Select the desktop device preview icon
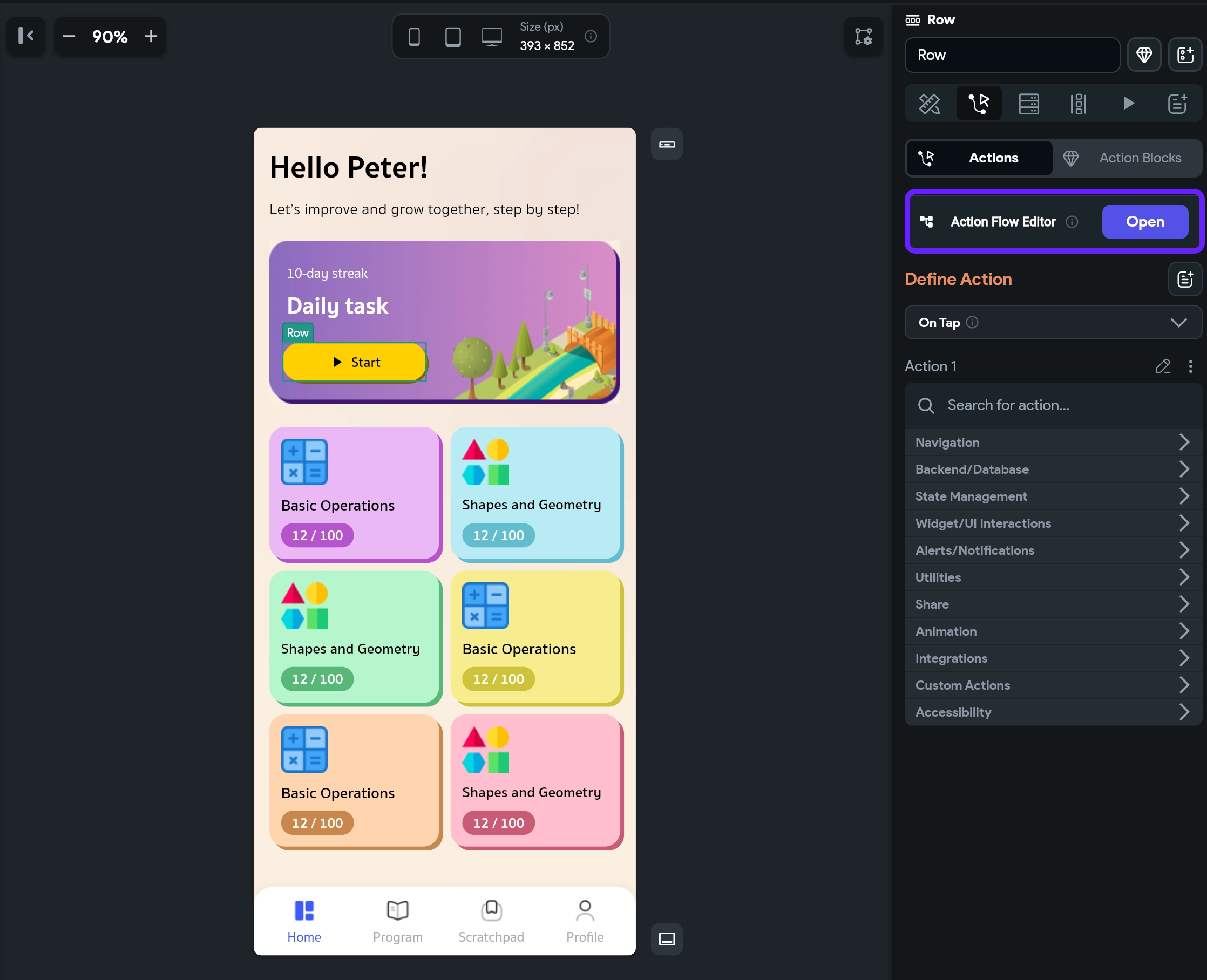This screenshot has height=980, width=1207. point(492,37)
